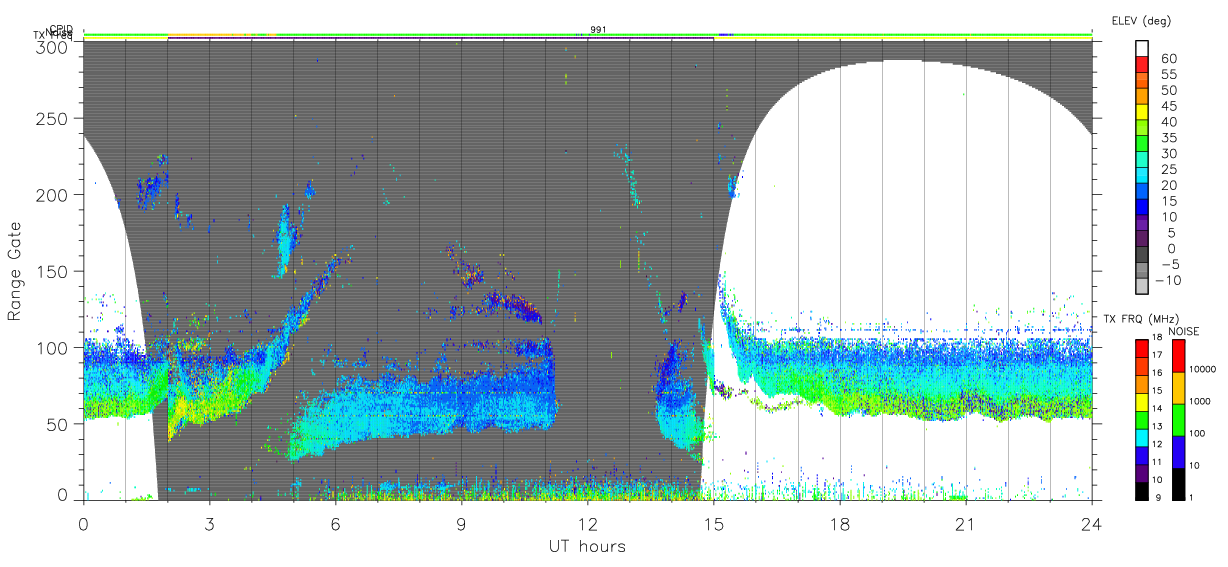Select black TX FRQ swatch between 9 and 10
Screen dimensions: 1228x567
point(1141,489)
